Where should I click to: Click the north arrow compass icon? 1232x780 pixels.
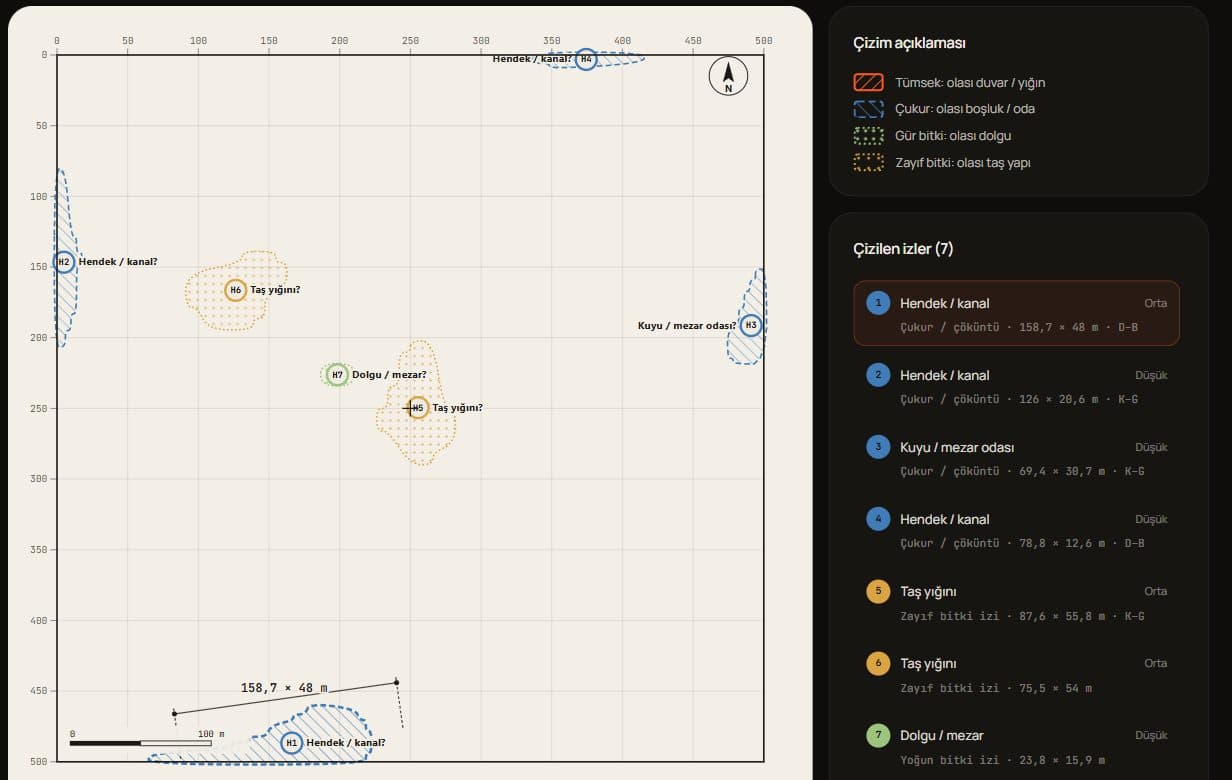[729, 77]
